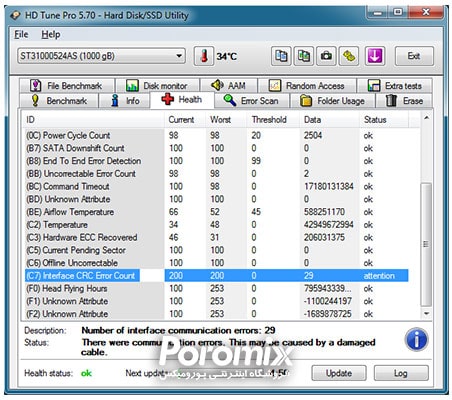The height and width of the screenshot is (400, 452).
Task: Open the Help menu
Action: click(51, 34)
